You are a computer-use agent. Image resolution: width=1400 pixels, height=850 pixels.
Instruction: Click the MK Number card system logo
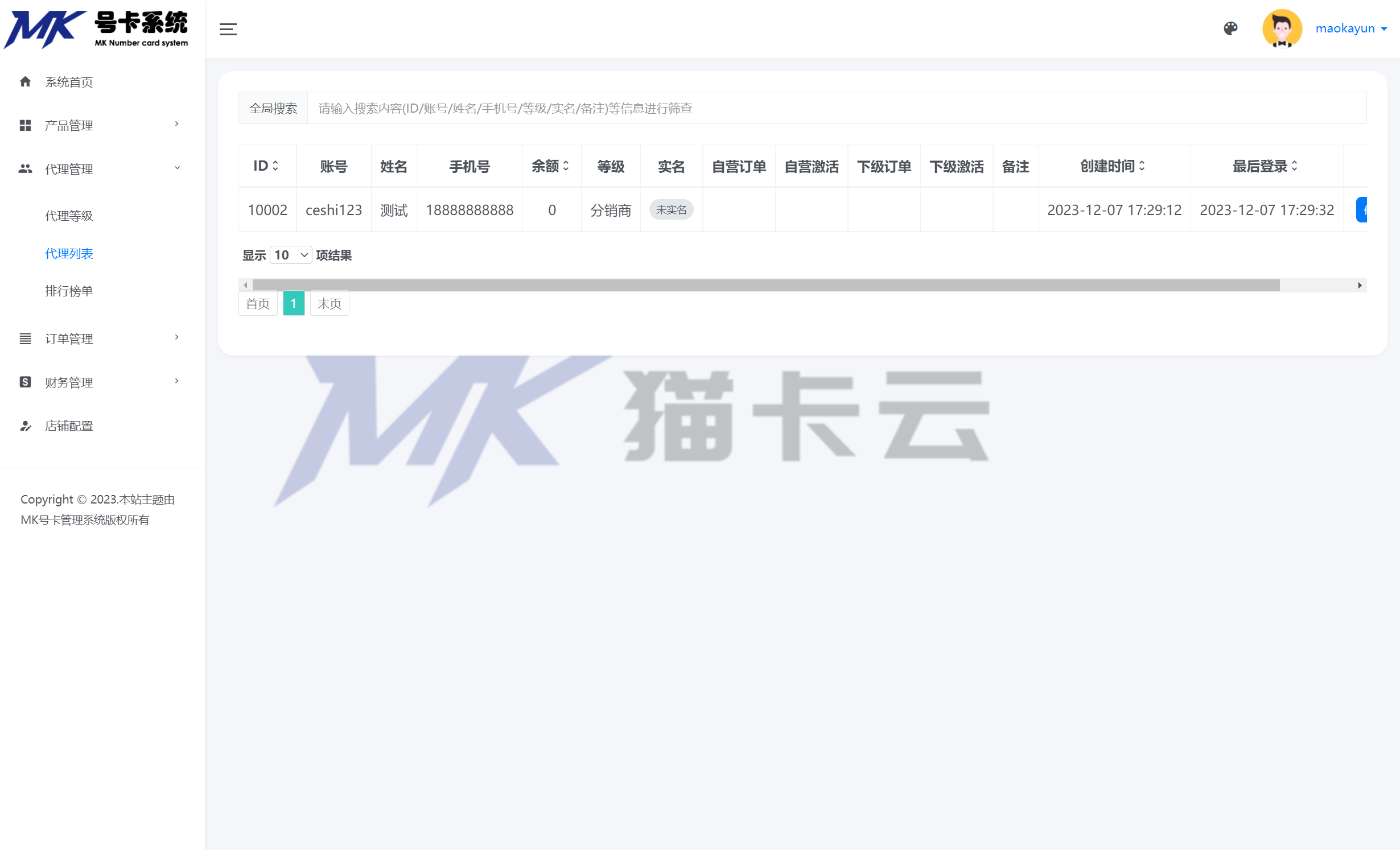point(96,29)
